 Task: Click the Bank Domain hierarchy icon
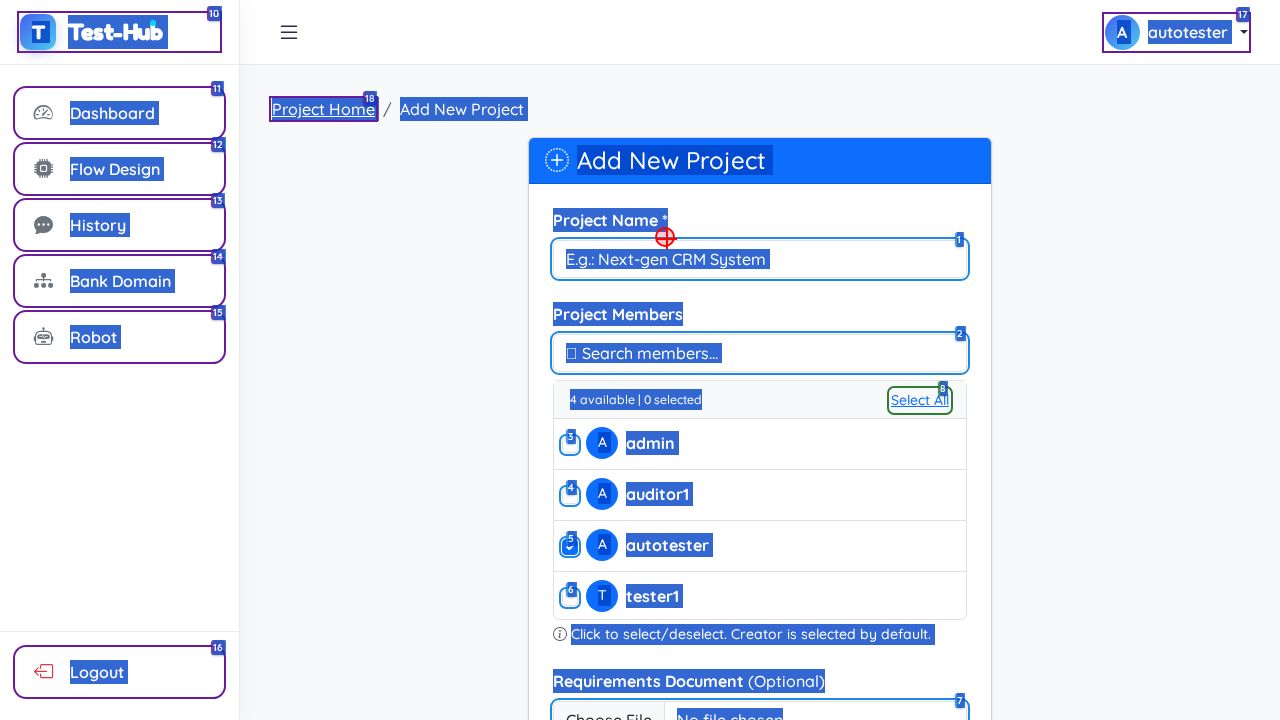click(43, 281)
